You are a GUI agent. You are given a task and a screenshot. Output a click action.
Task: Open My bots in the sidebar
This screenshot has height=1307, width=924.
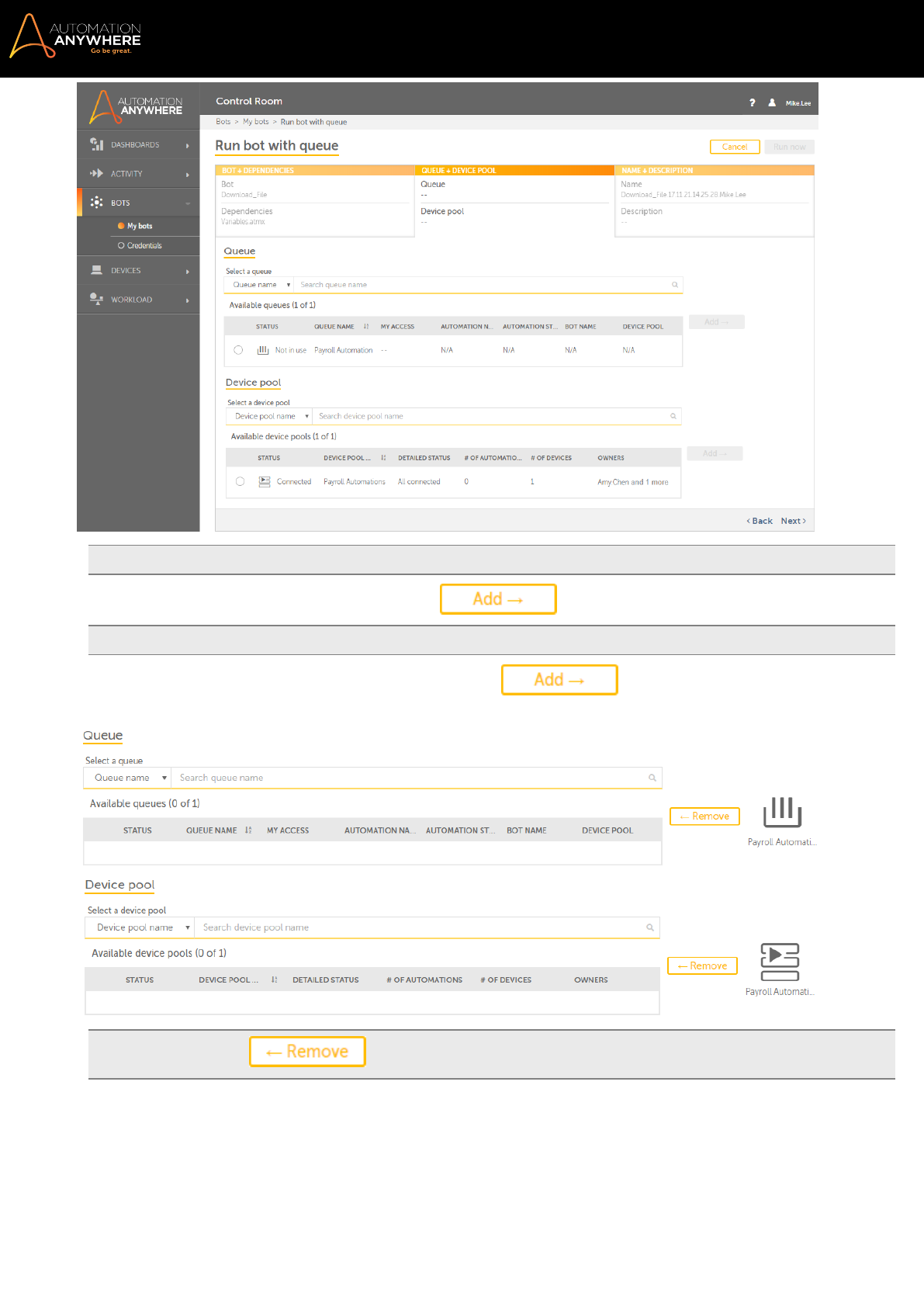(x=139, y=226)
